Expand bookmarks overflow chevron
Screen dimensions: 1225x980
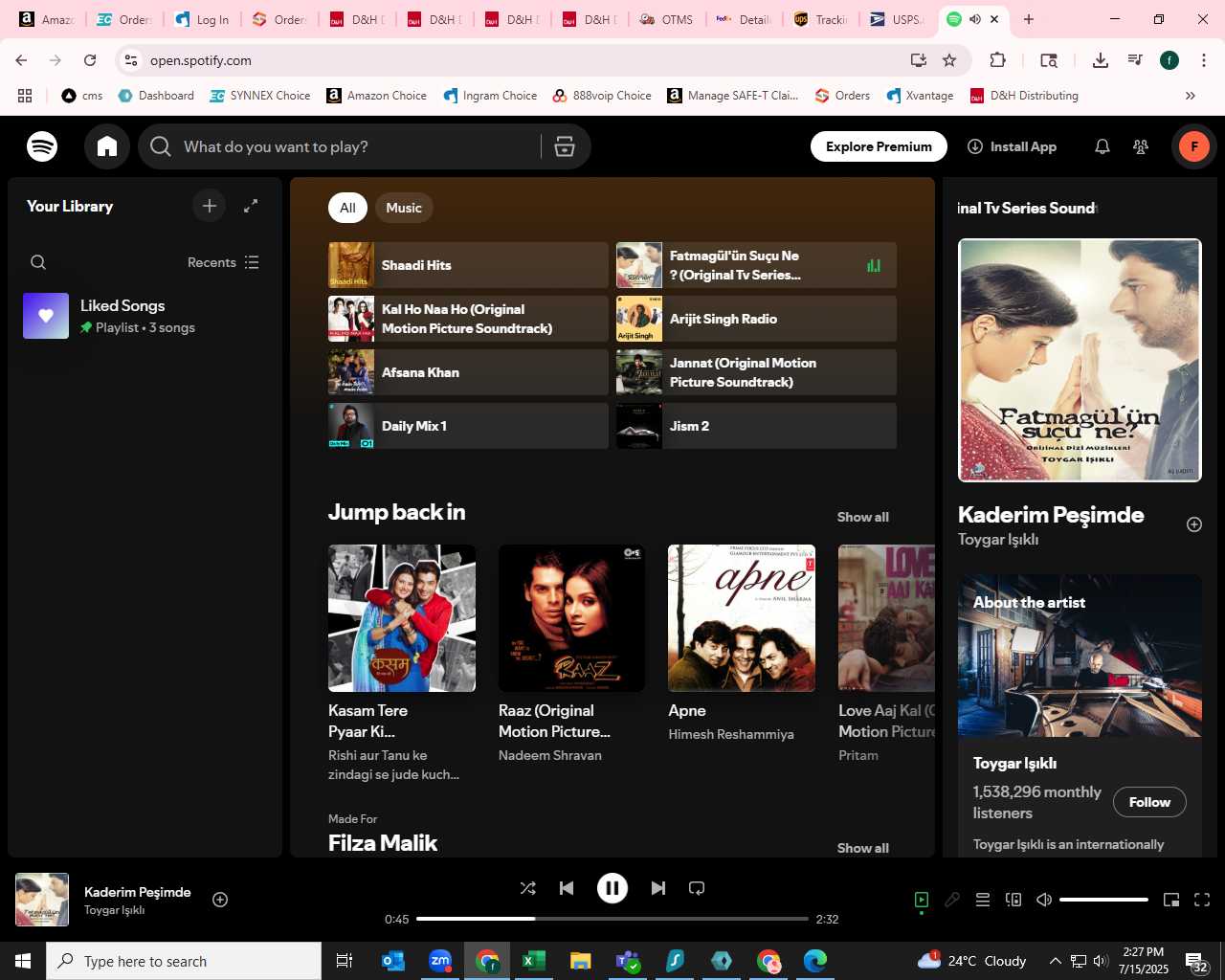[1191, 96]
